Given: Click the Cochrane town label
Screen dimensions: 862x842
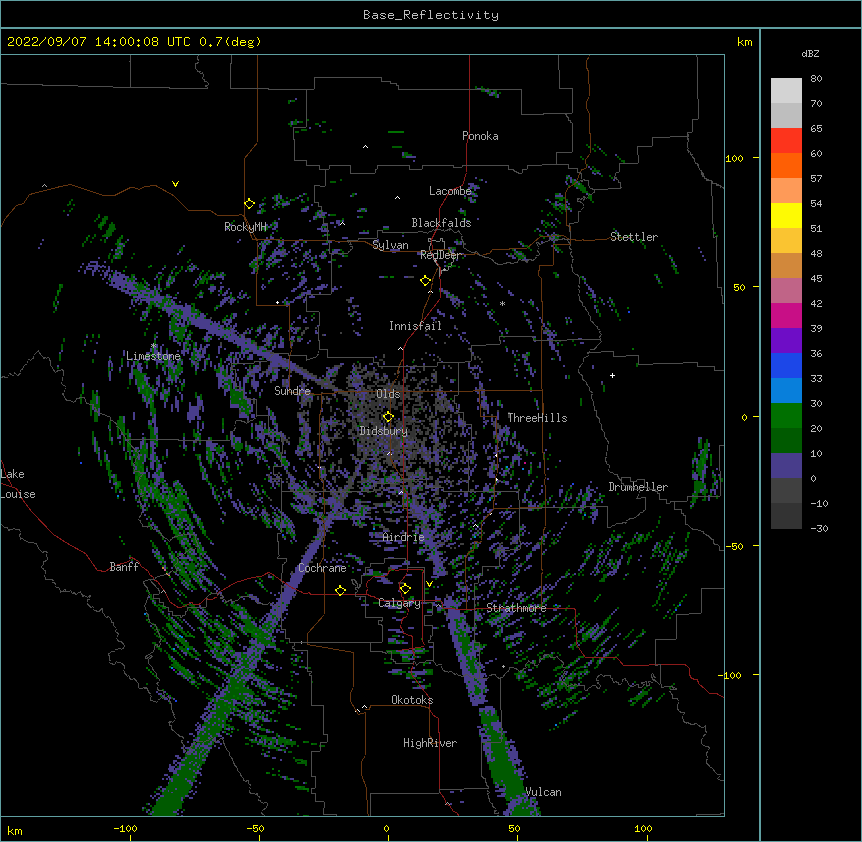Looking at the screenshot, I should (322, 568).
